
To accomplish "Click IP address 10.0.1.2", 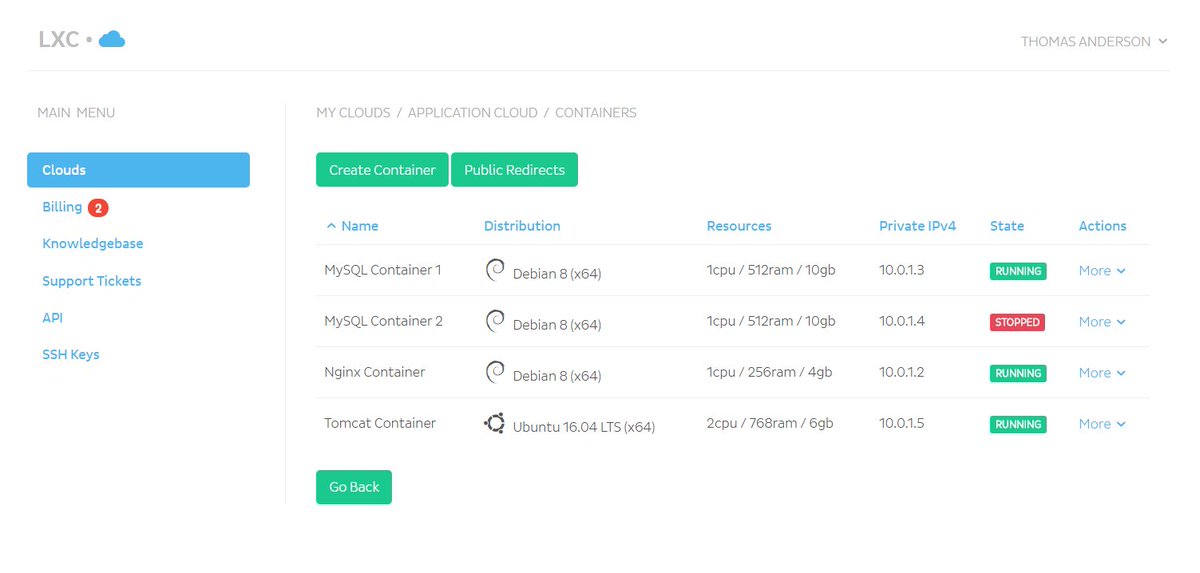I will [901, 372].
